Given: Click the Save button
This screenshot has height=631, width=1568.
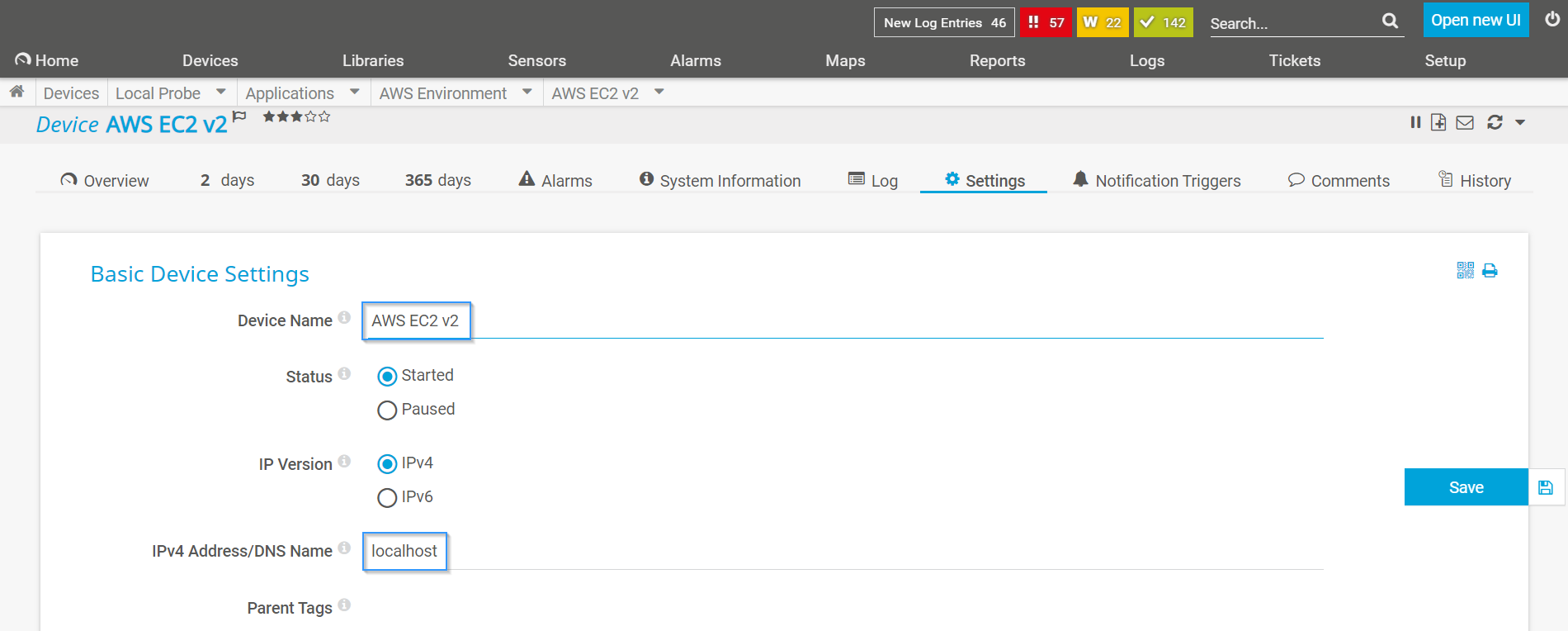Looking at the screenshot, I should tap(1466, 487).
